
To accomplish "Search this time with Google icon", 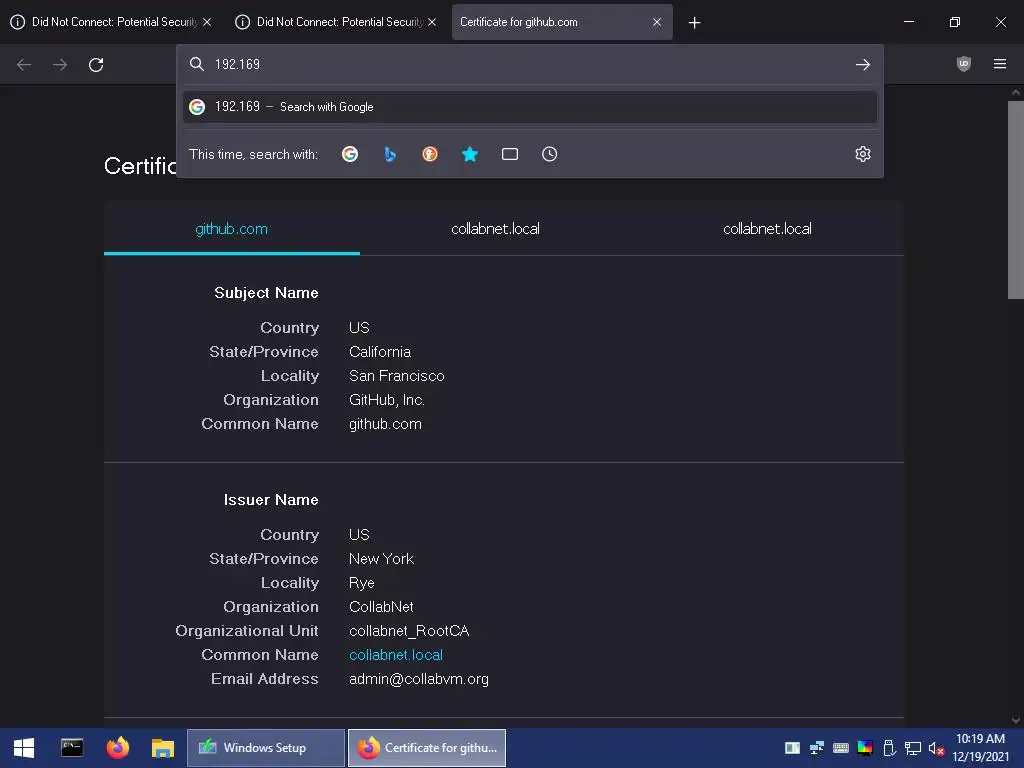I will [x=350, y=154].
